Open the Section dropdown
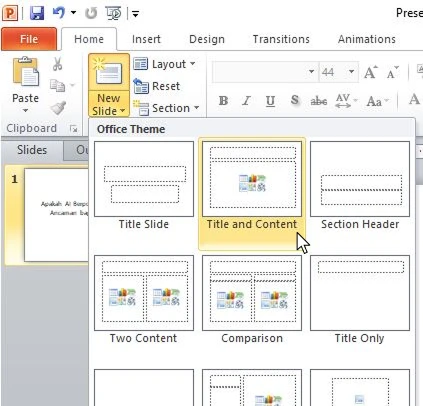Viewport: 423px width, 406px height. (166, 108)
